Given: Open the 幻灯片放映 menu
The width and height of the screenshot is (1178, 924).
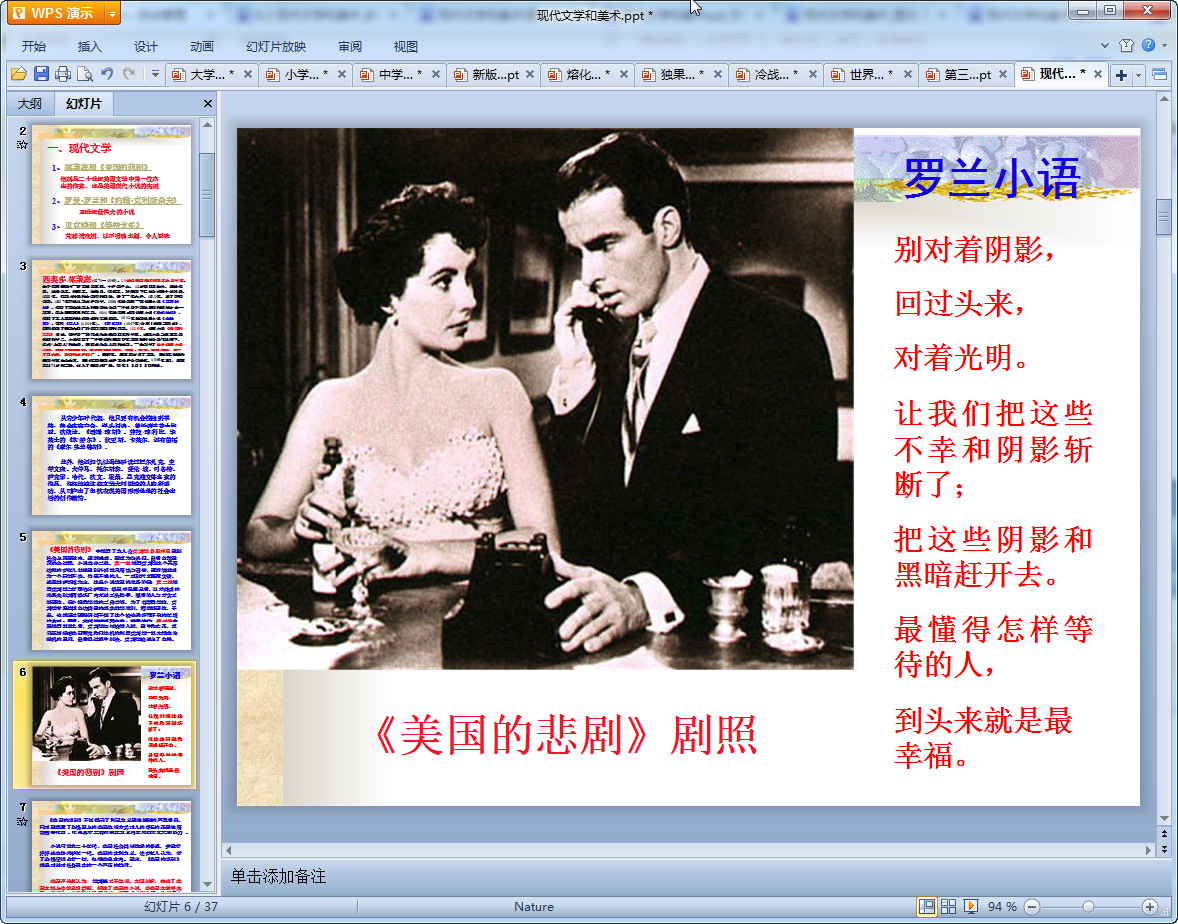Looking at the screenshot, I should pyautogui.click(x=276, y=46).
